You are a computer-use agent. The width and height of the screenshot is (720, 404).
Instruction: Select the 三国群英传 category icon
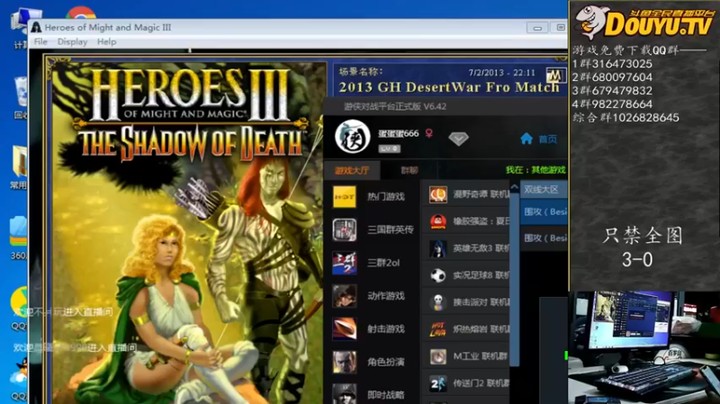point(344,230)
